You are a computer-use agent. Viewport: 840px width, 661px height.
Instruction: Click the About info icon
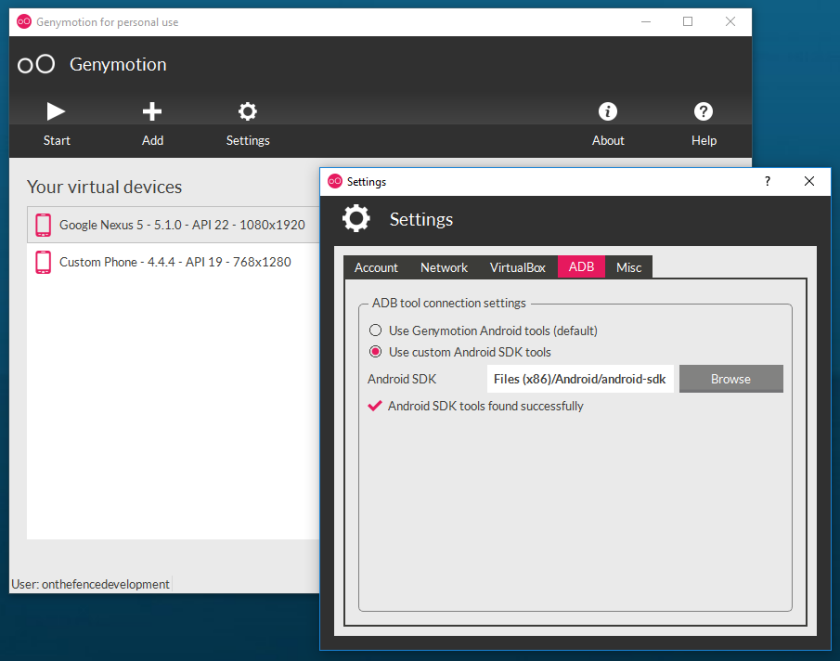click(608, 111)
